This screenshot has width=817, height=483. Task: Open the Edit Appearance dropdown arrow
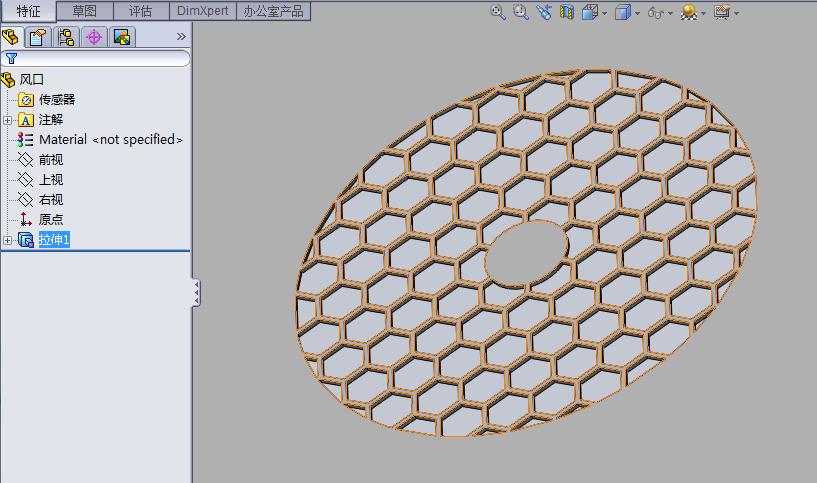click(x=703, y=14)
